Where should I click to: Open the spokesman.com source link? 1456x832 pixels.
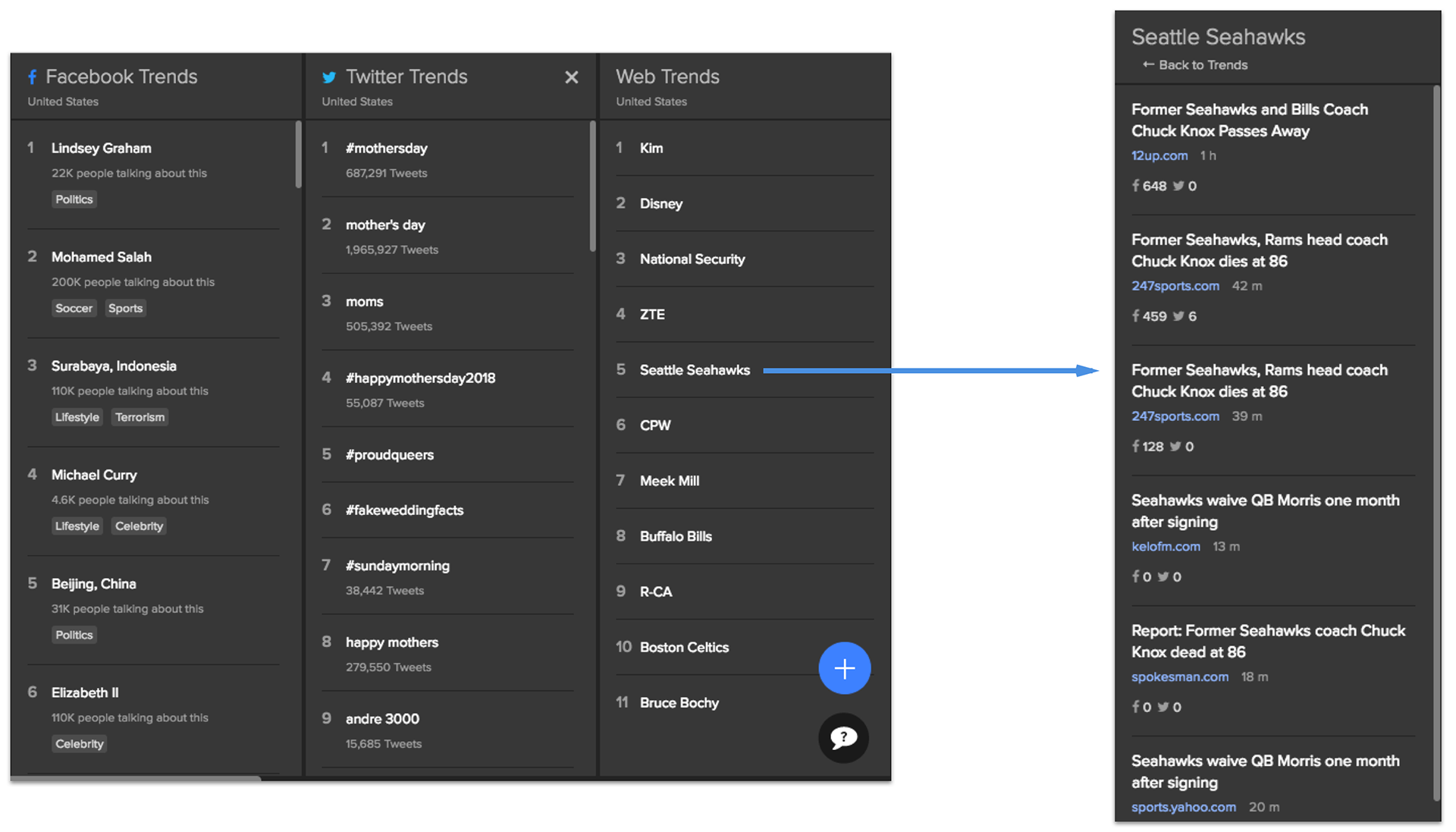click(1180, 677)
